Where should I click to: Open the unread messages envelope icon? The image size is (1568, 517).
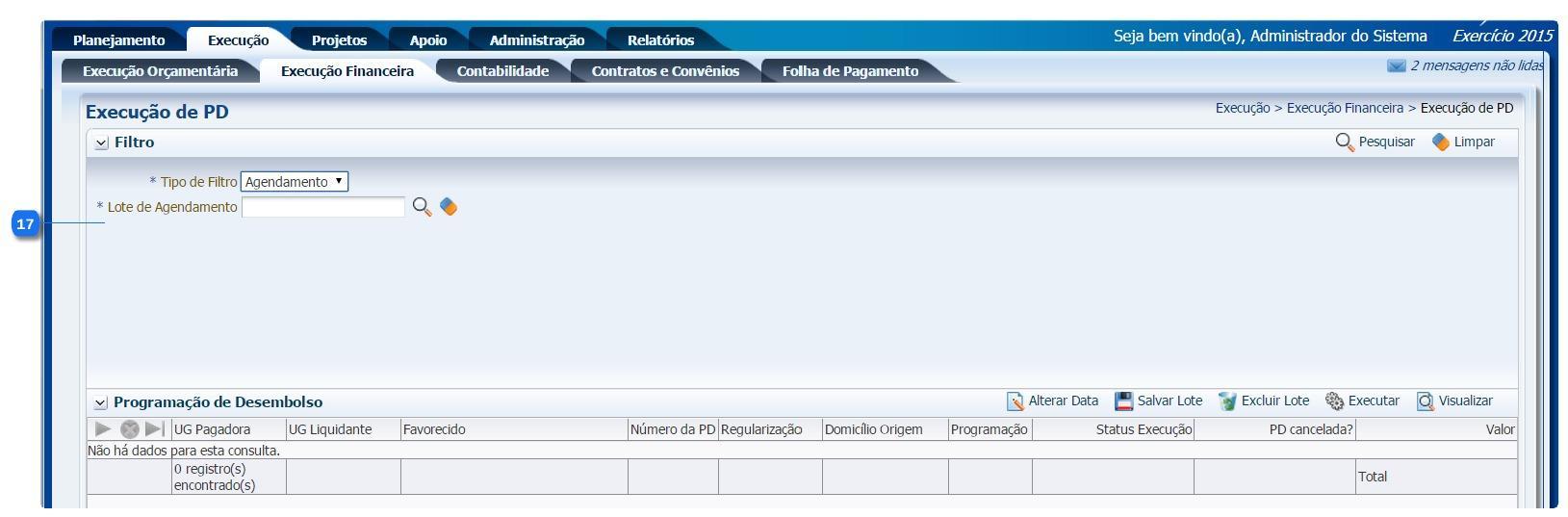pyautogui.click(x=1396, y=66)
